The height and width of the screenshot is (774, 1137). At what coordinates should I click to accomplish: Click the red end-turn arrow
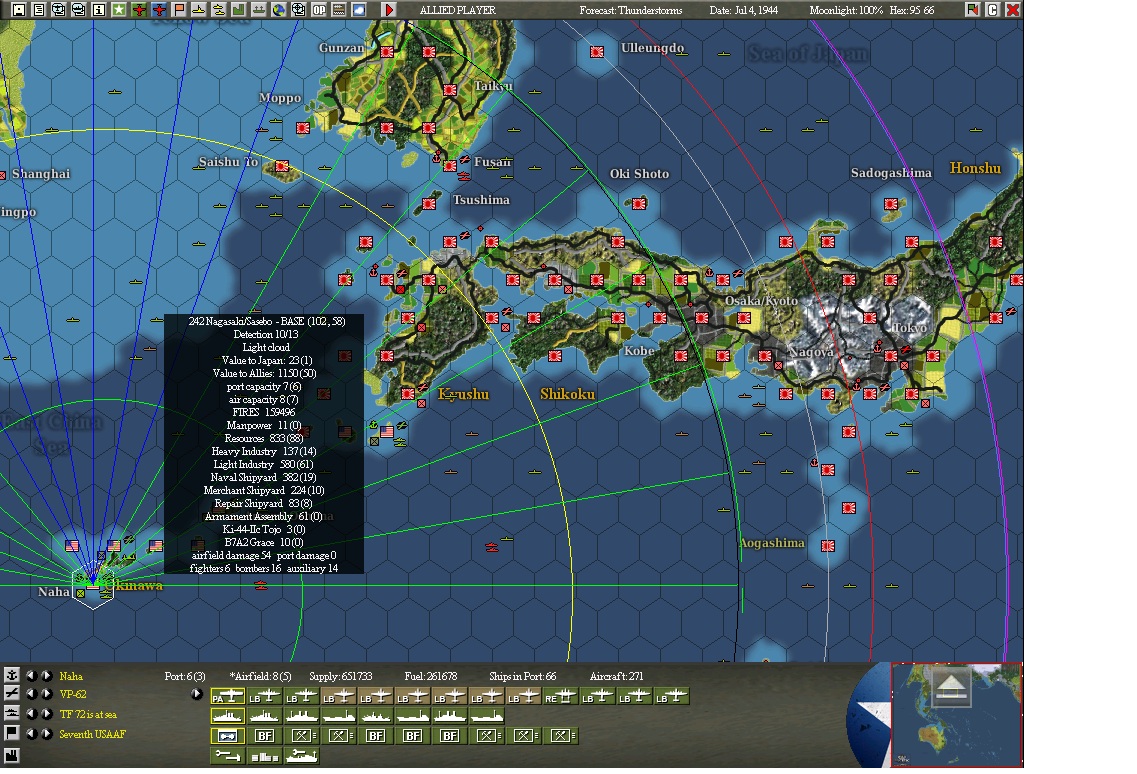click(x=389, y=9)
